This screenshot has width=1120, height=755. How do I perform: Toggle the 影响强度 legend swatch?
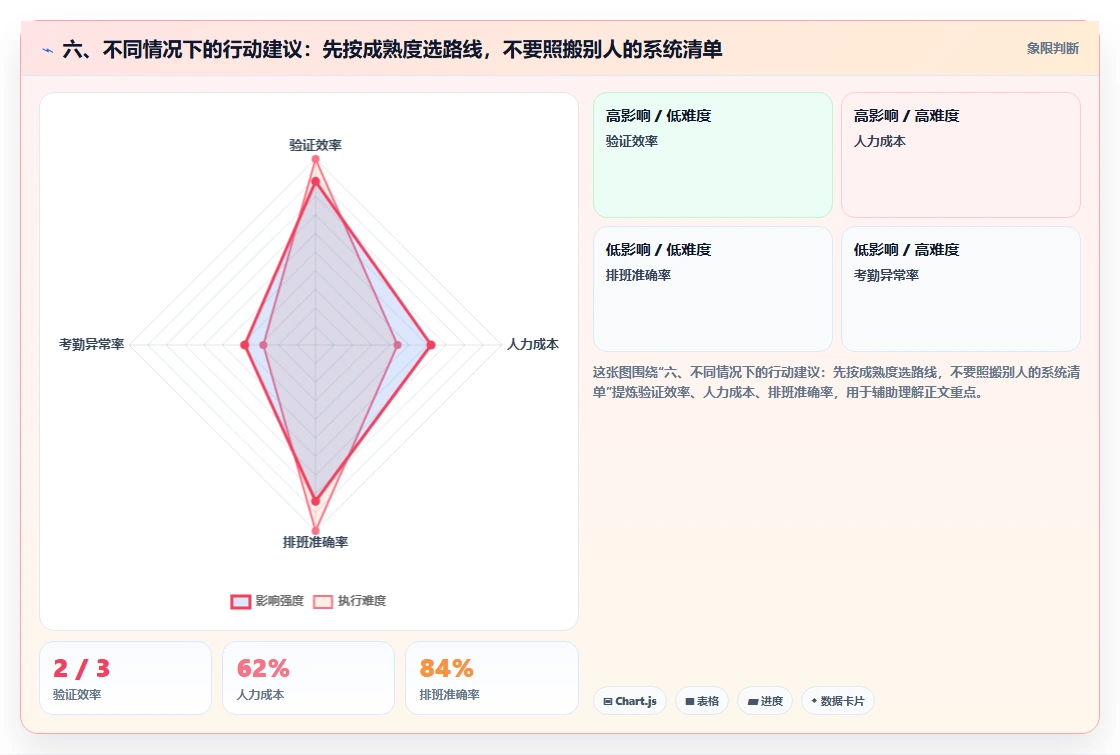coord(241,601)
